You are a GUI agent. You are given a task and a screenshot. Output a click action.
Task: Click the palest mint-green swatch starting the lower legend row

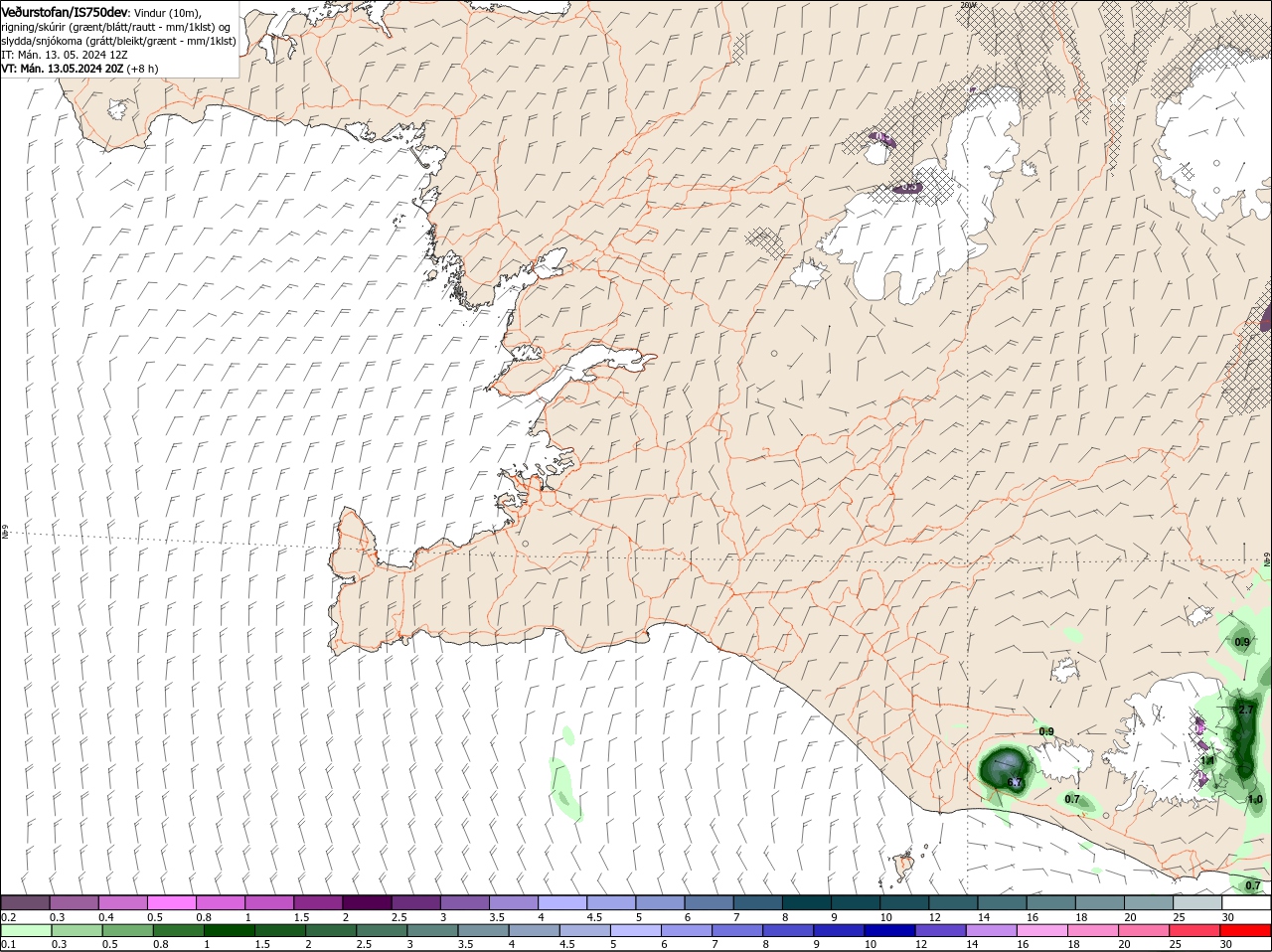point(25,930)
